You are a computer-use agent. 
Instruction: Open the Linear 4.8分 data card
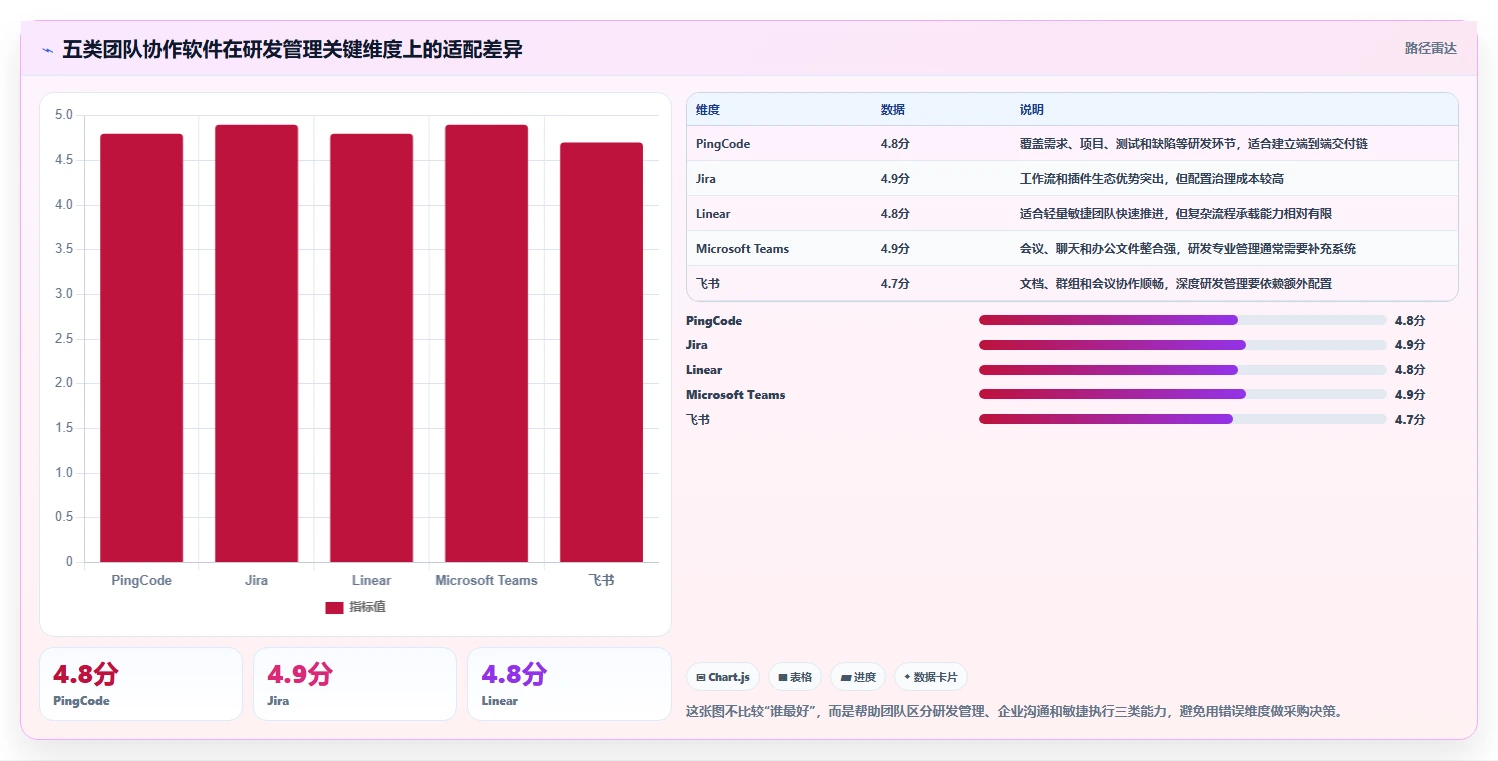coord(569,684)
